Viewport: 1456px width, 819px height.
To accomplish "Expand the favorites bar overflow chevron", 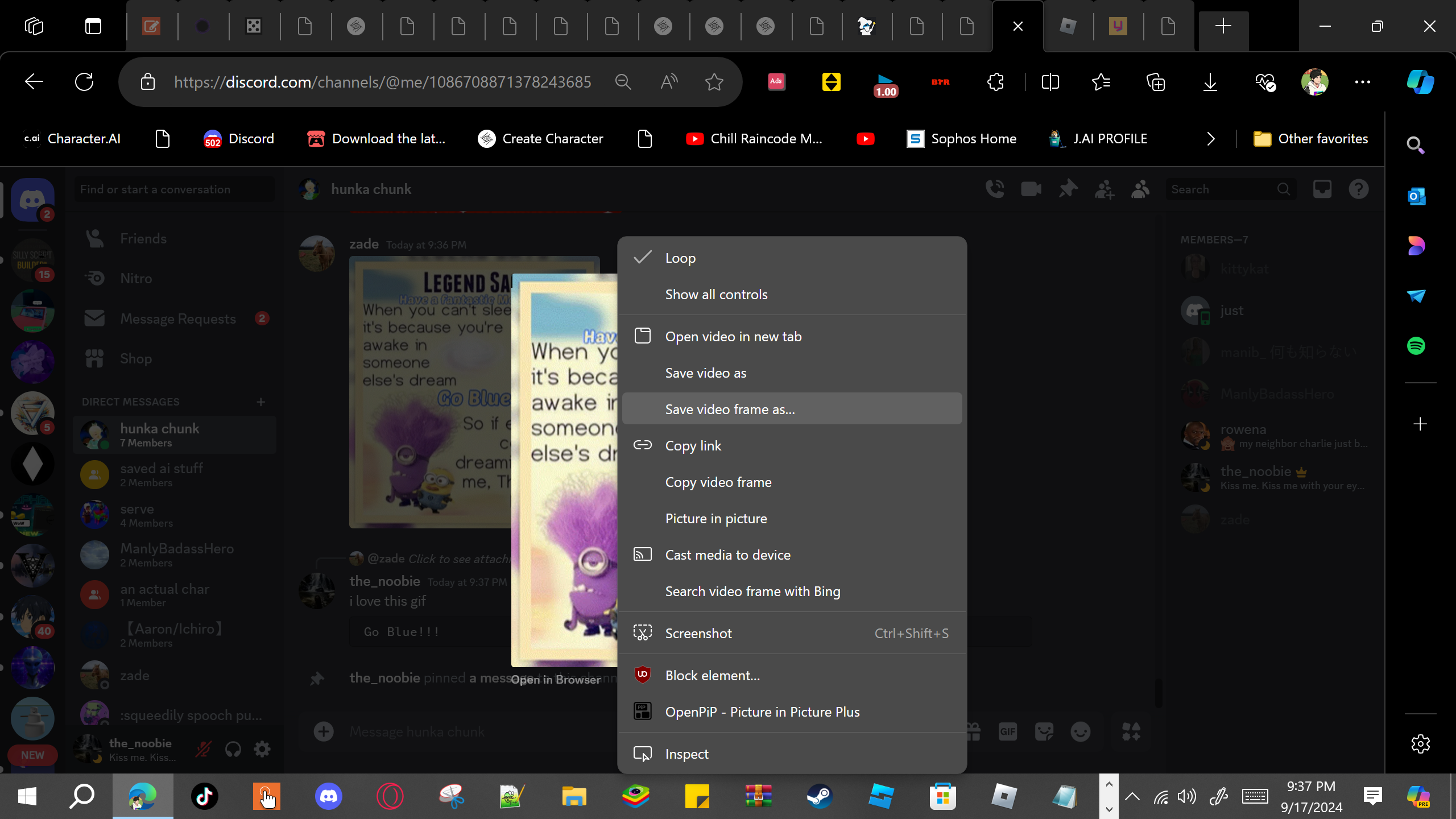I will coord(1210,139).
